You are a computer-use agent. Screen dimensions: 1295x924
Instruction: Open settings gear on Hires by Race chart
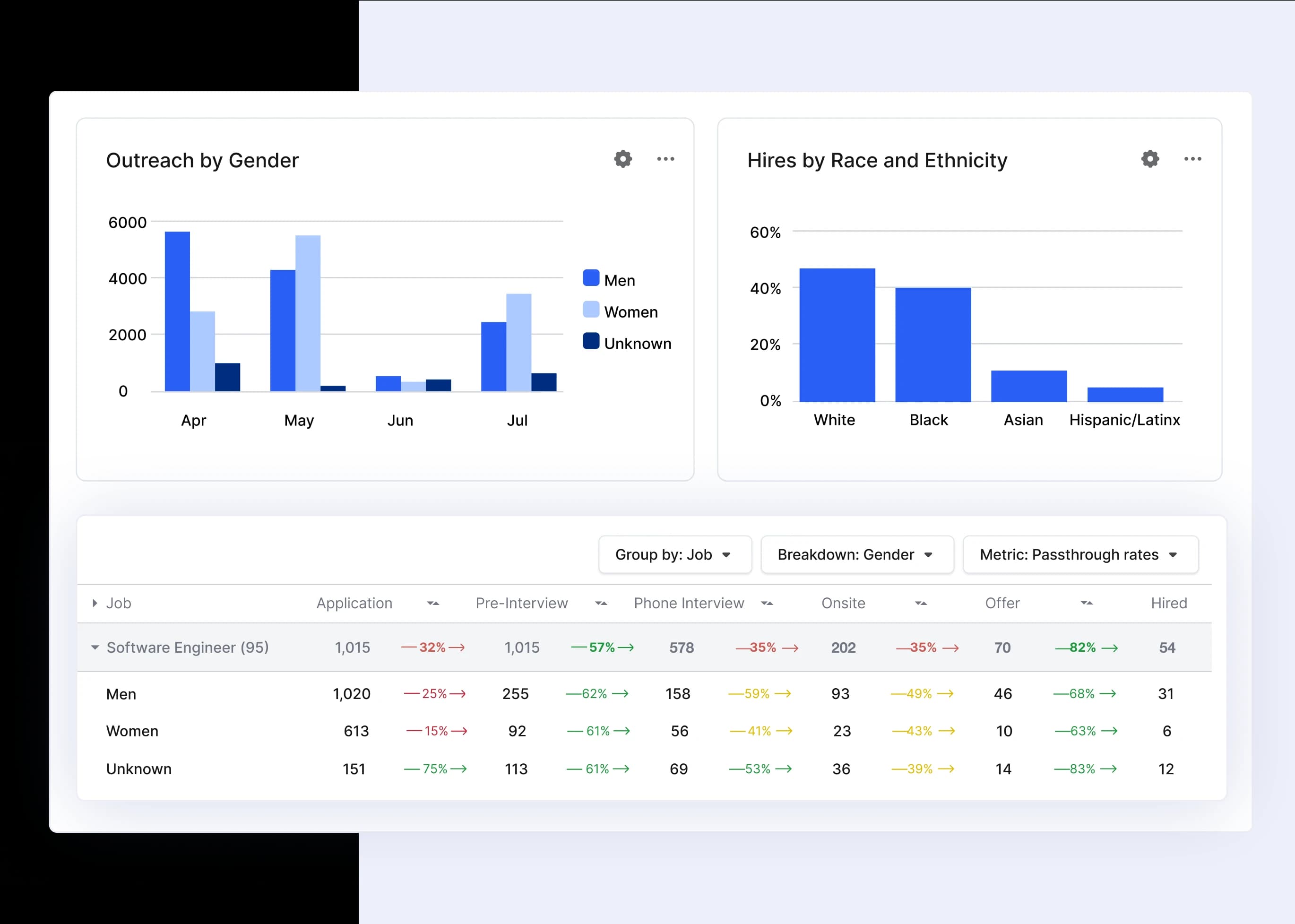[1150, 159]
